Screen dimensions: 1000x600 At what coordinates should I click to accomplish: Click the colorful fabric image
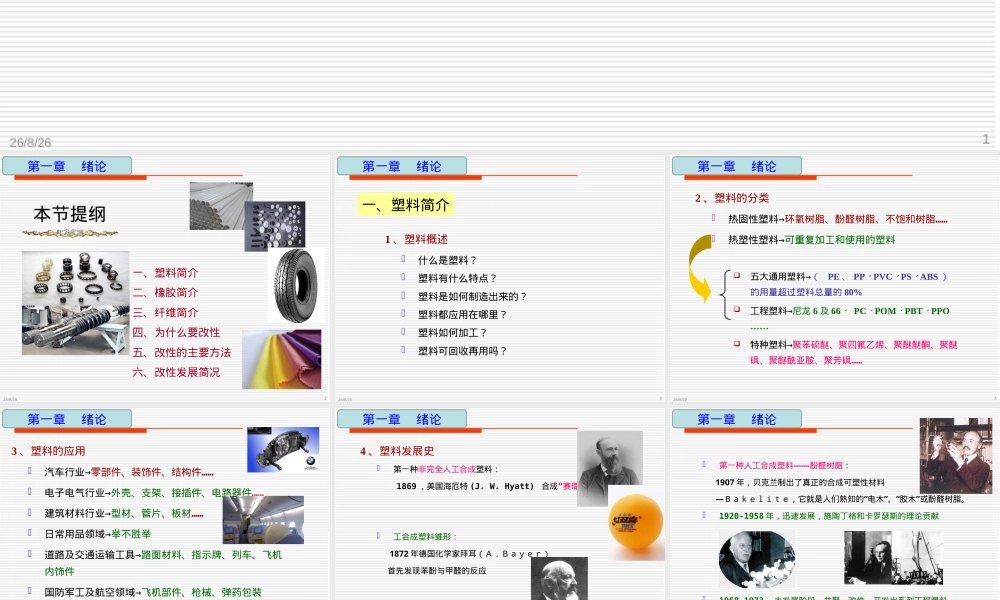pos(282,359)
